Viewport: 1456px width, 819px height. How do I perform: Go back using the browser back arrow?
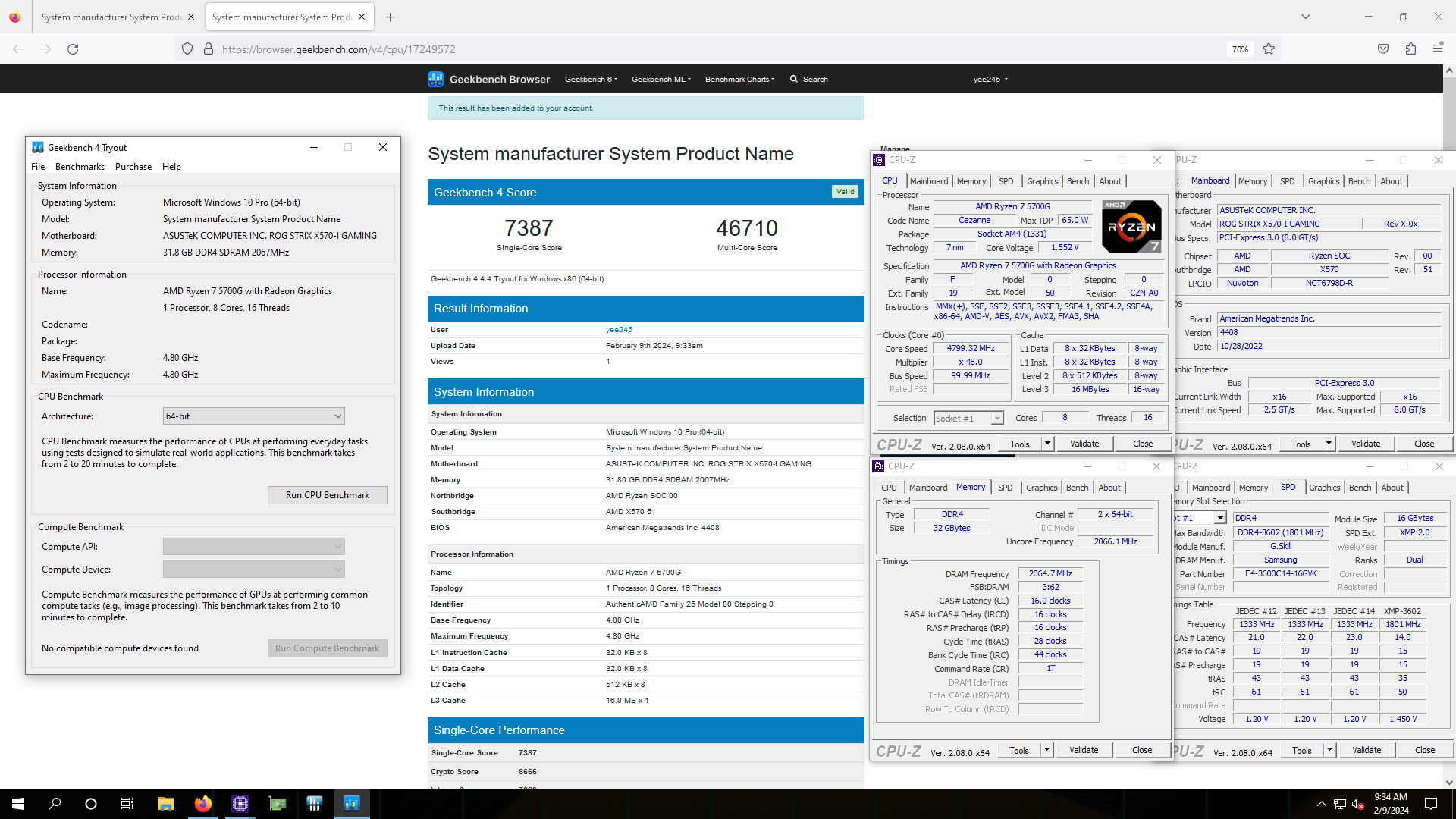(18, 49)
